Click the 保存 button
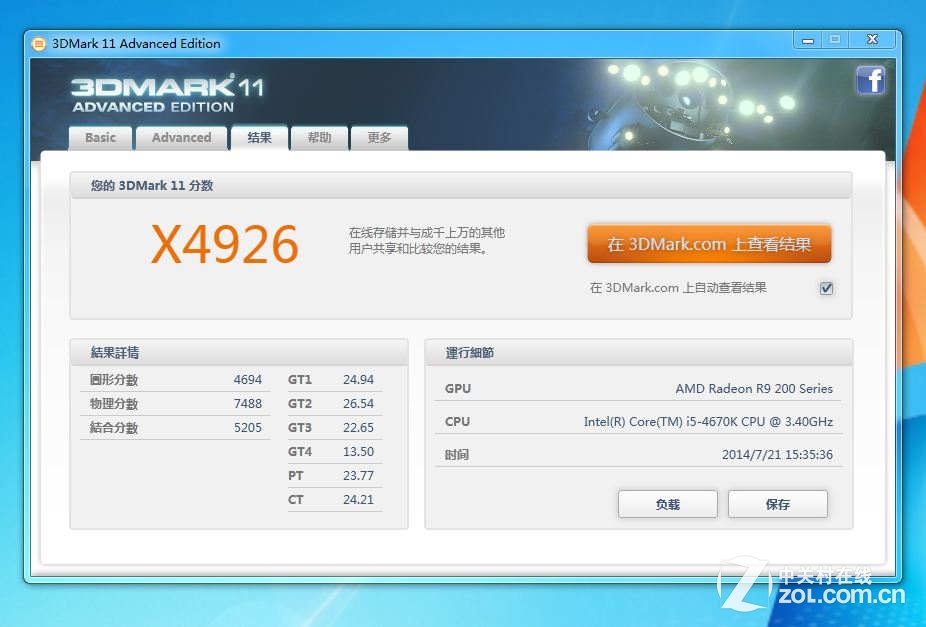The image size is (926, 627). (x=778, y=504)
